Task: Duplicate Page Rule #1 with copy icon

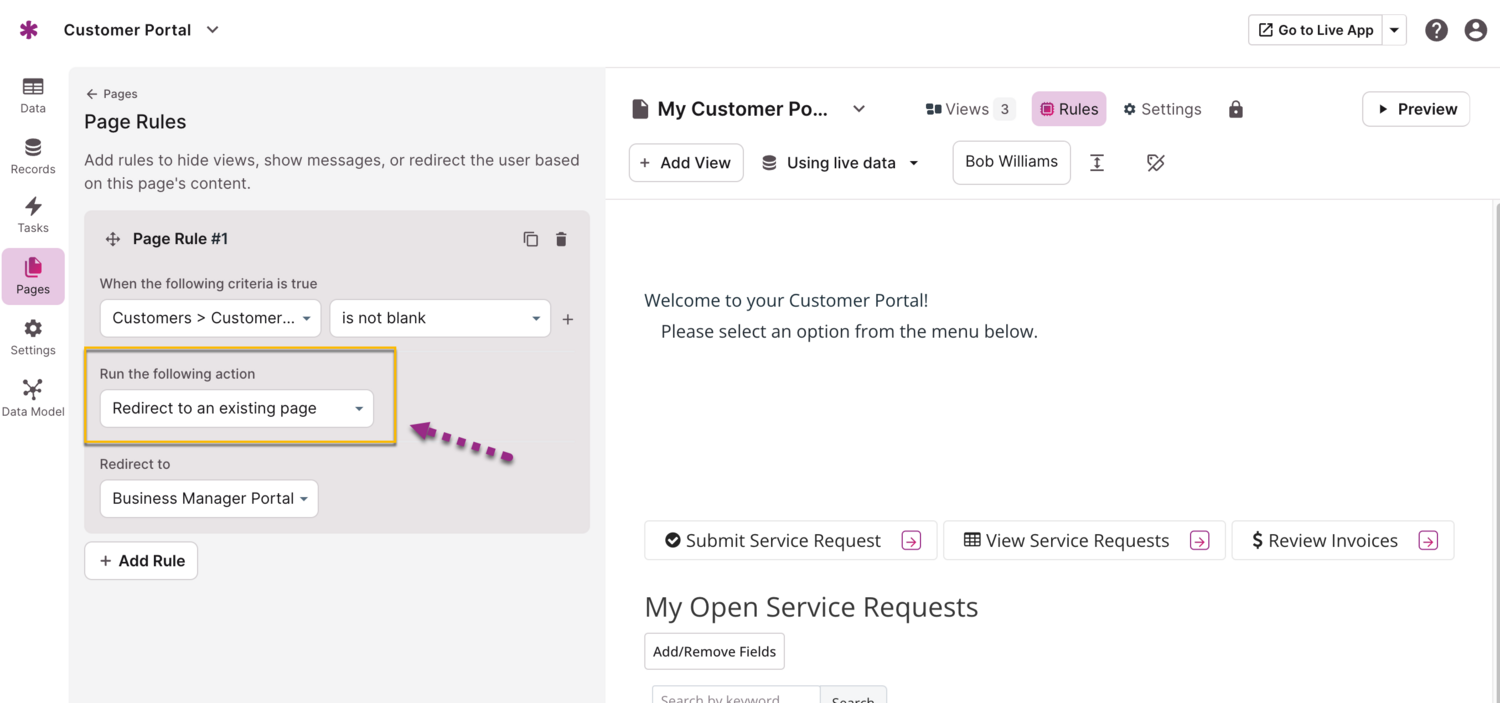Action: pyautogui.click(x=531, y=239)
